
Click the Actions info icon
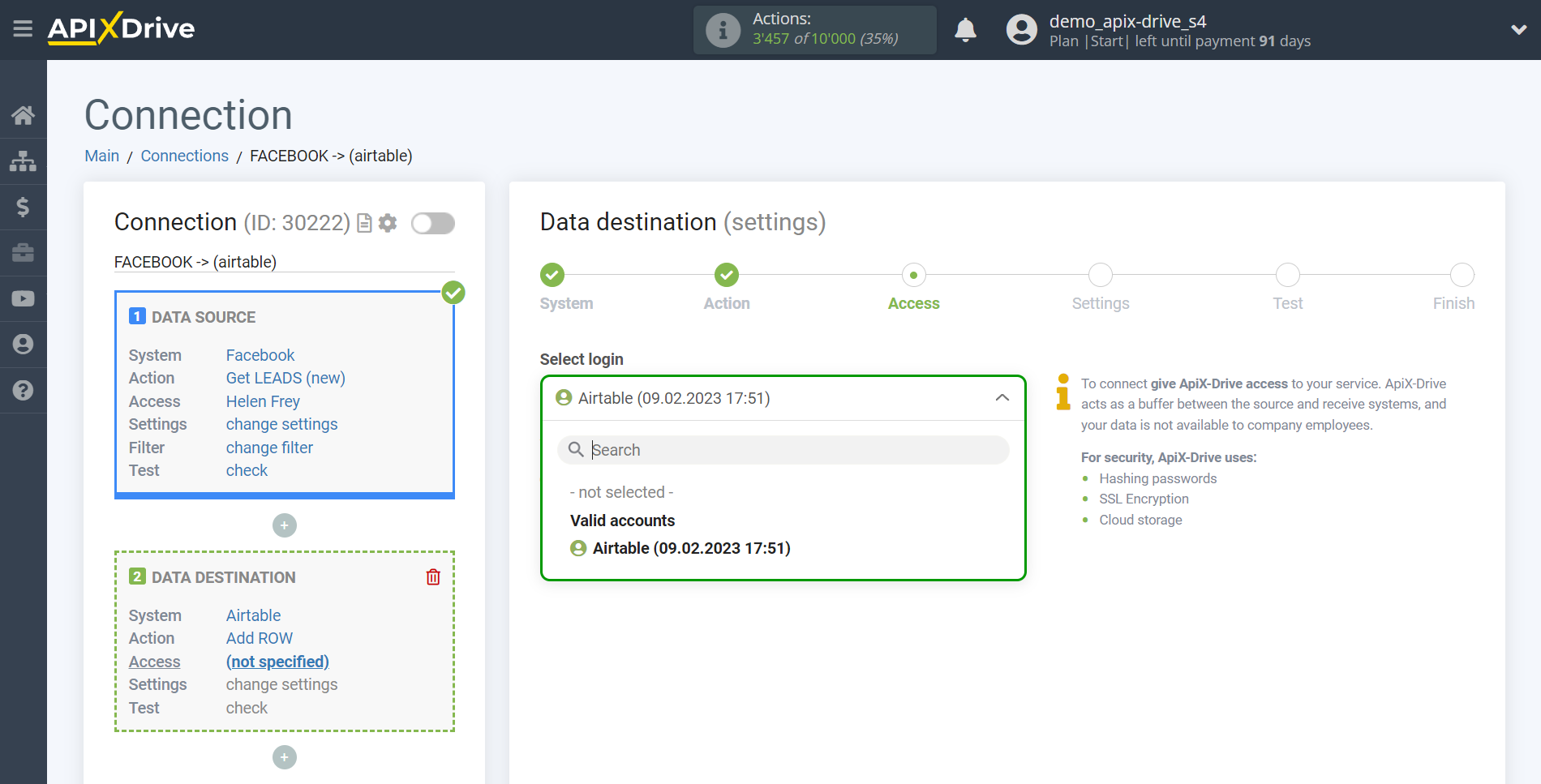723,30
